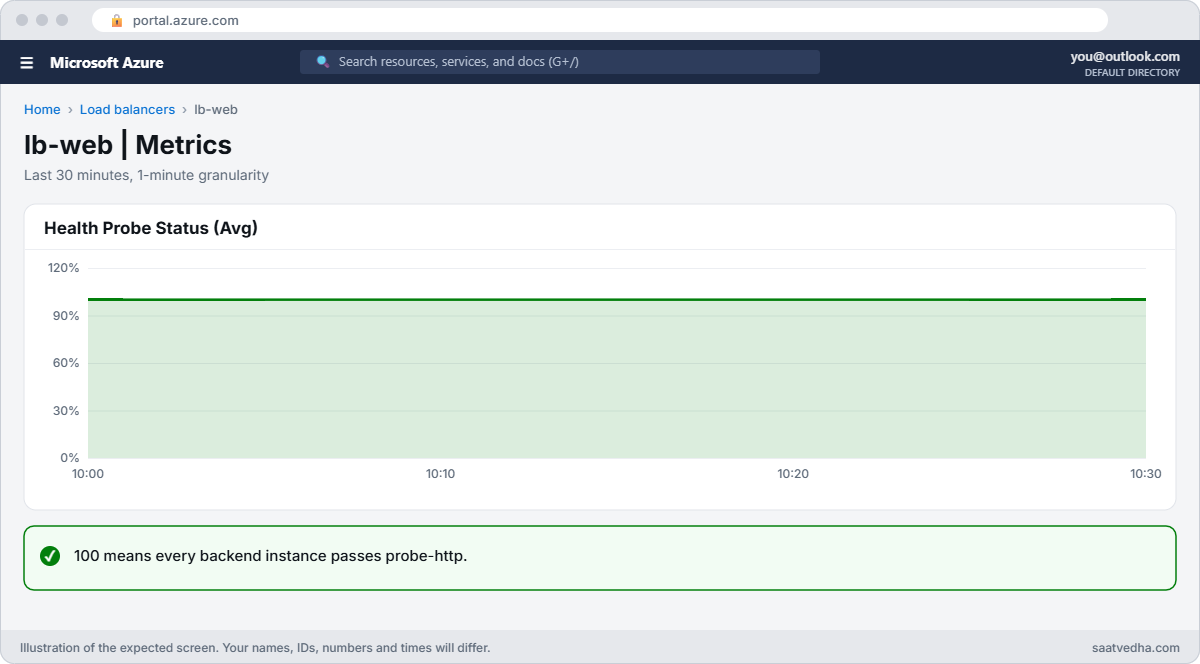This screenshot has width=1200, height=664.
Task: Click the green health probe chart line
Action: coord(617,299)
